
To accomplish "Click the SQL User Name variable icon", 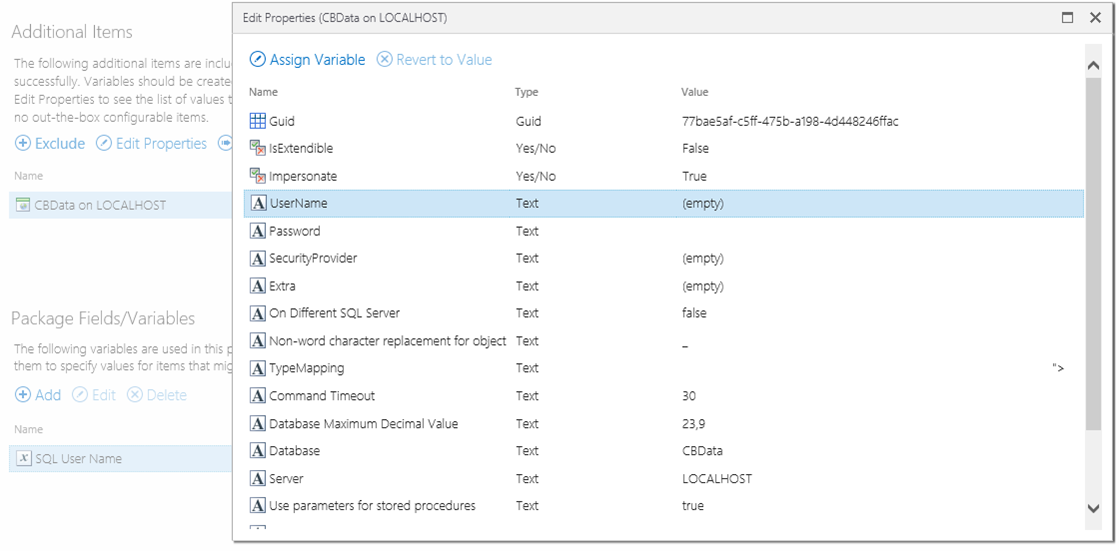I will point(24,459).
